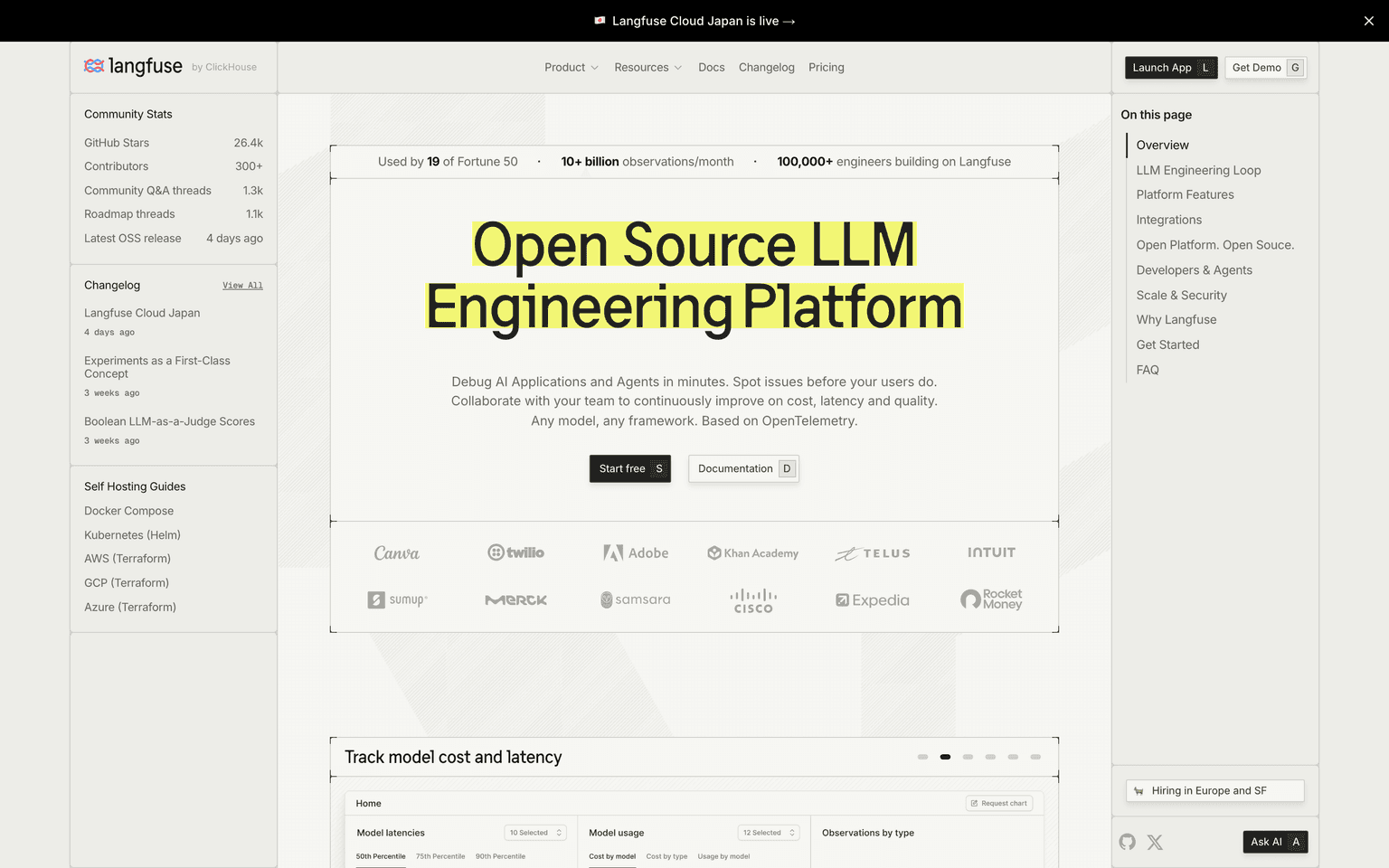Select the Cost by model tab
1389x868 pixels.
(x=612, y=856)
